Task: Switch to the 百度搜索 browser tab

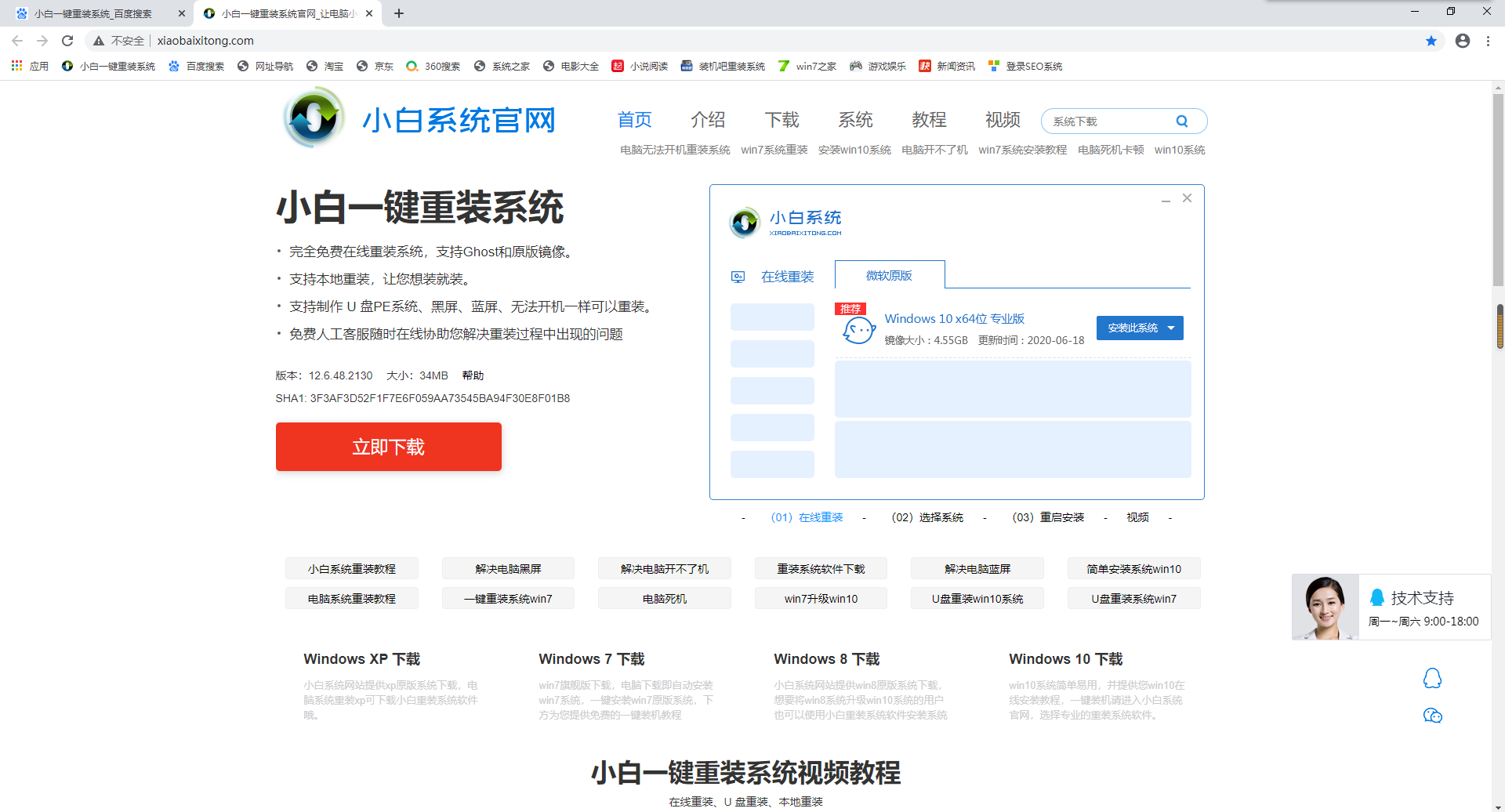Action: click(94, 13)
